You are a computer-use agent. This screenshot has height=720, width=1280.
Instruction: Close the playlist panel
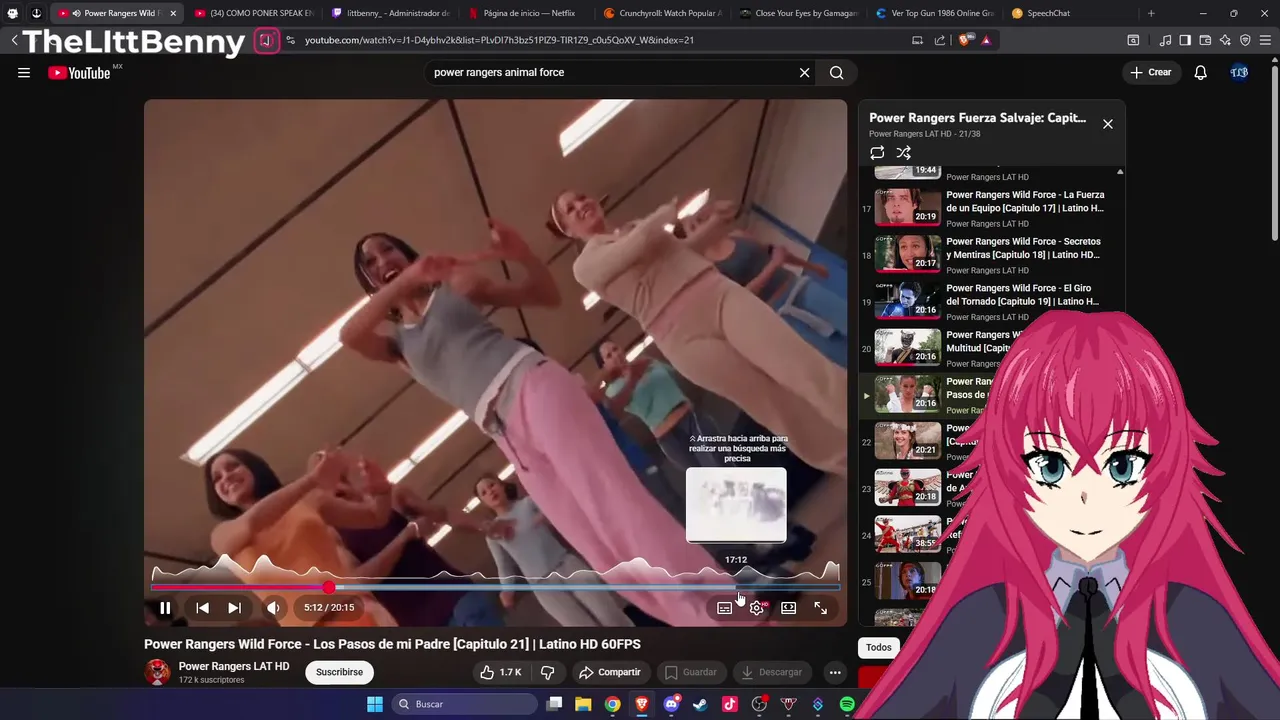point(1107,124)
